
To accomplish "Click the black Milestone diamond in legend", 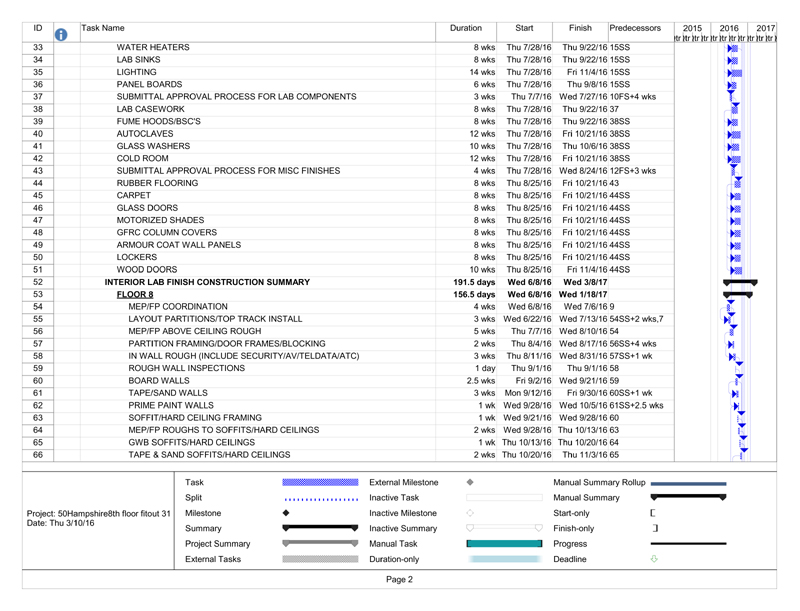I will [286, 512].
